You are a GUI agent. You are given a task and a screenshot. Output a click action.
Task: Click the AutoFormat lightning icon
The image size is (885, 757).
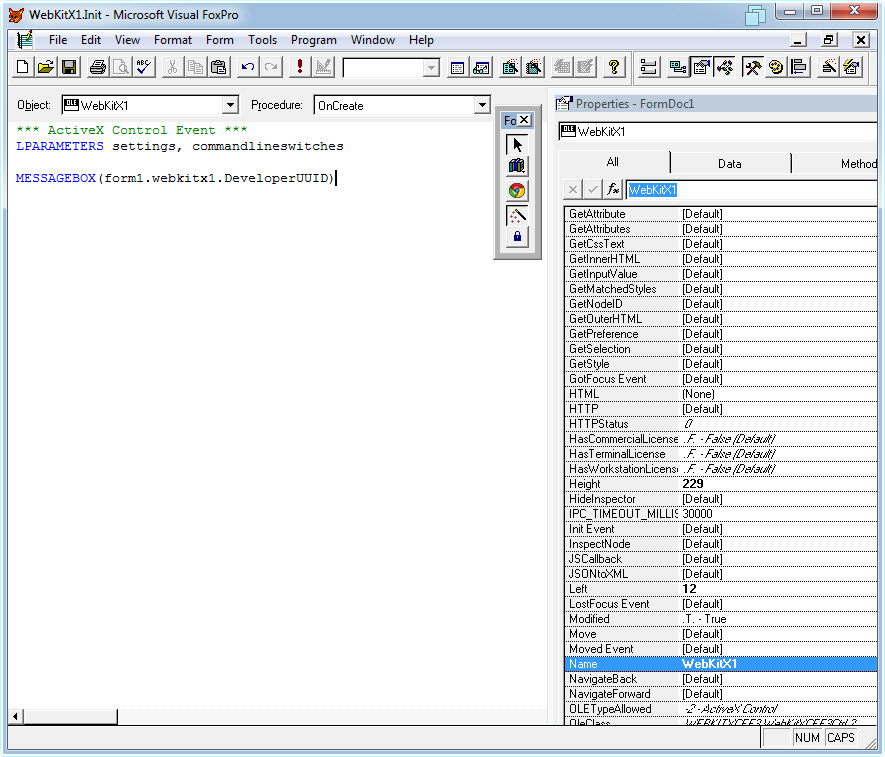coord(852,67)
